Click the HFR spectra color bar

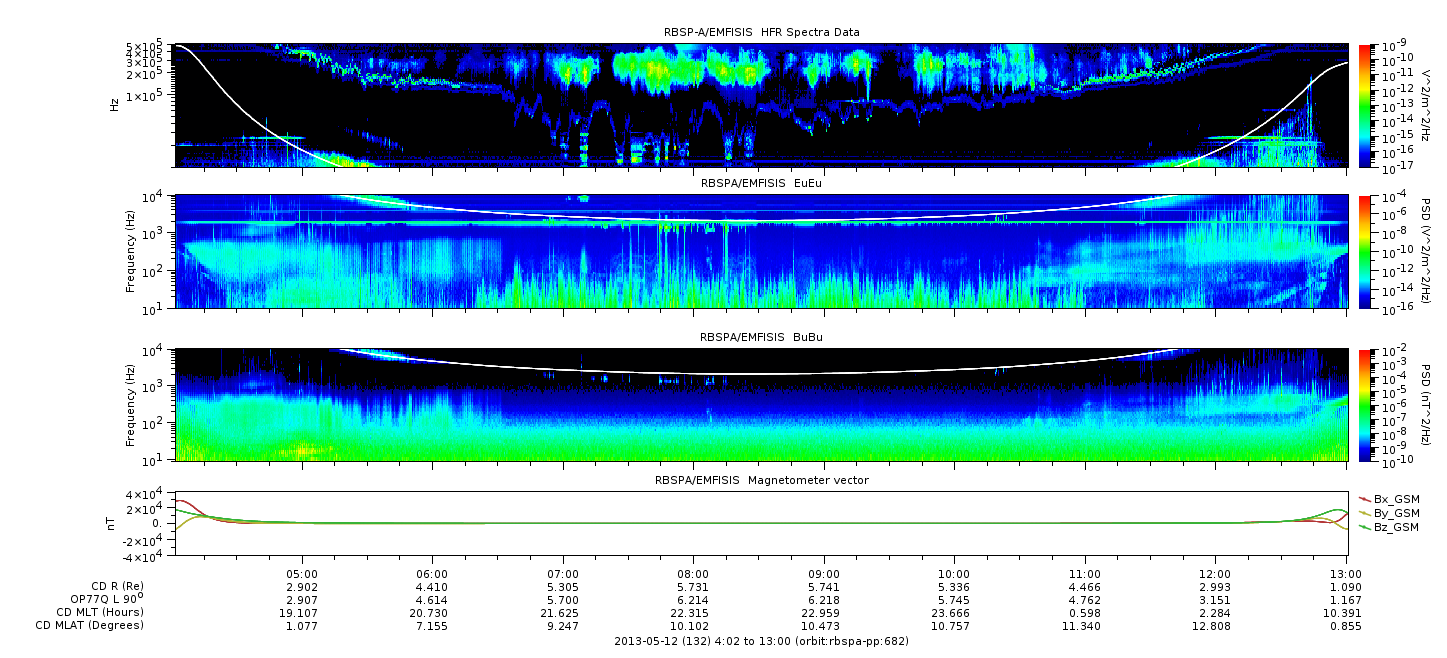click(1365, 105)
